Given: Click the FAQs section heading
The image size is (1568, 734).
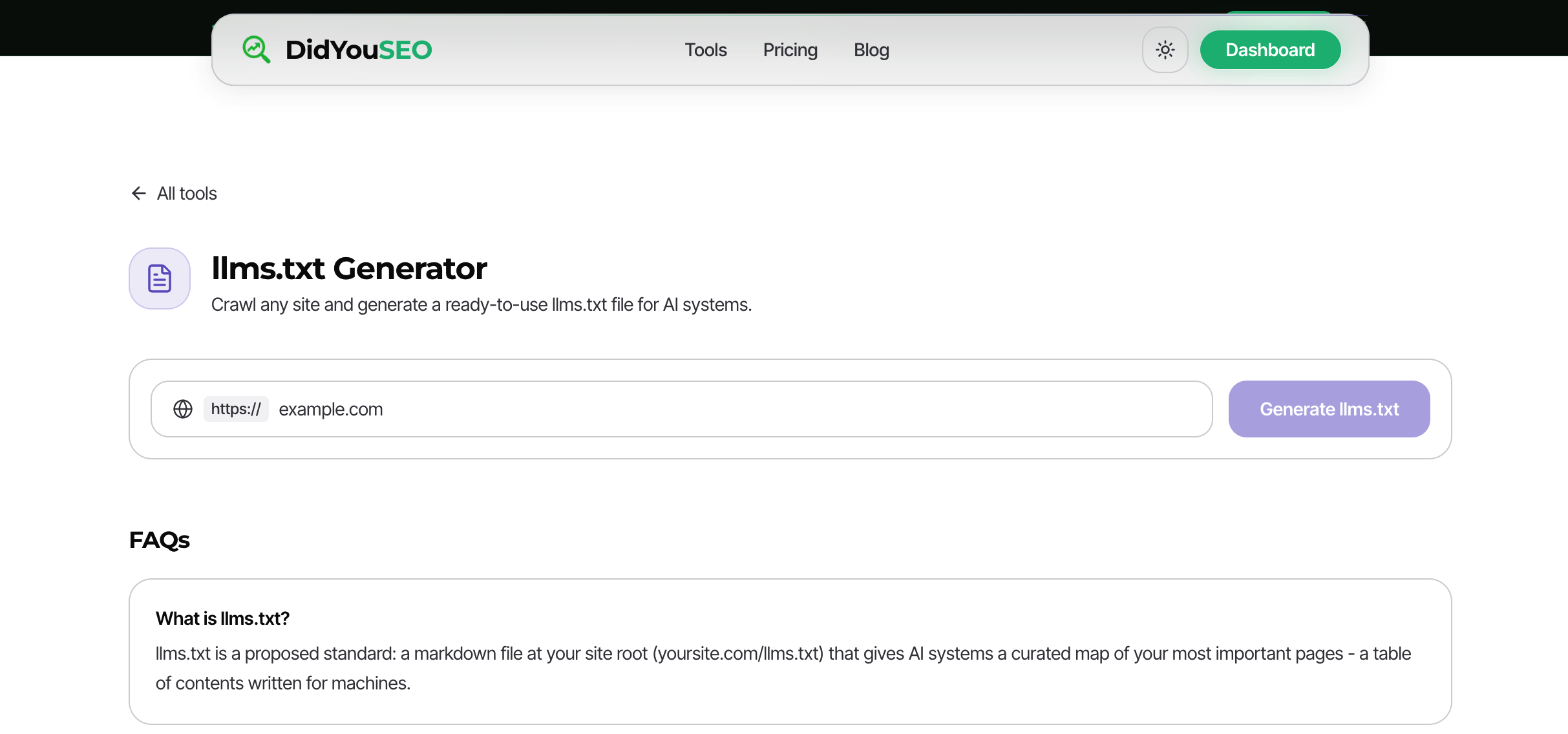Looking at the screenshot, I should 159,540.
